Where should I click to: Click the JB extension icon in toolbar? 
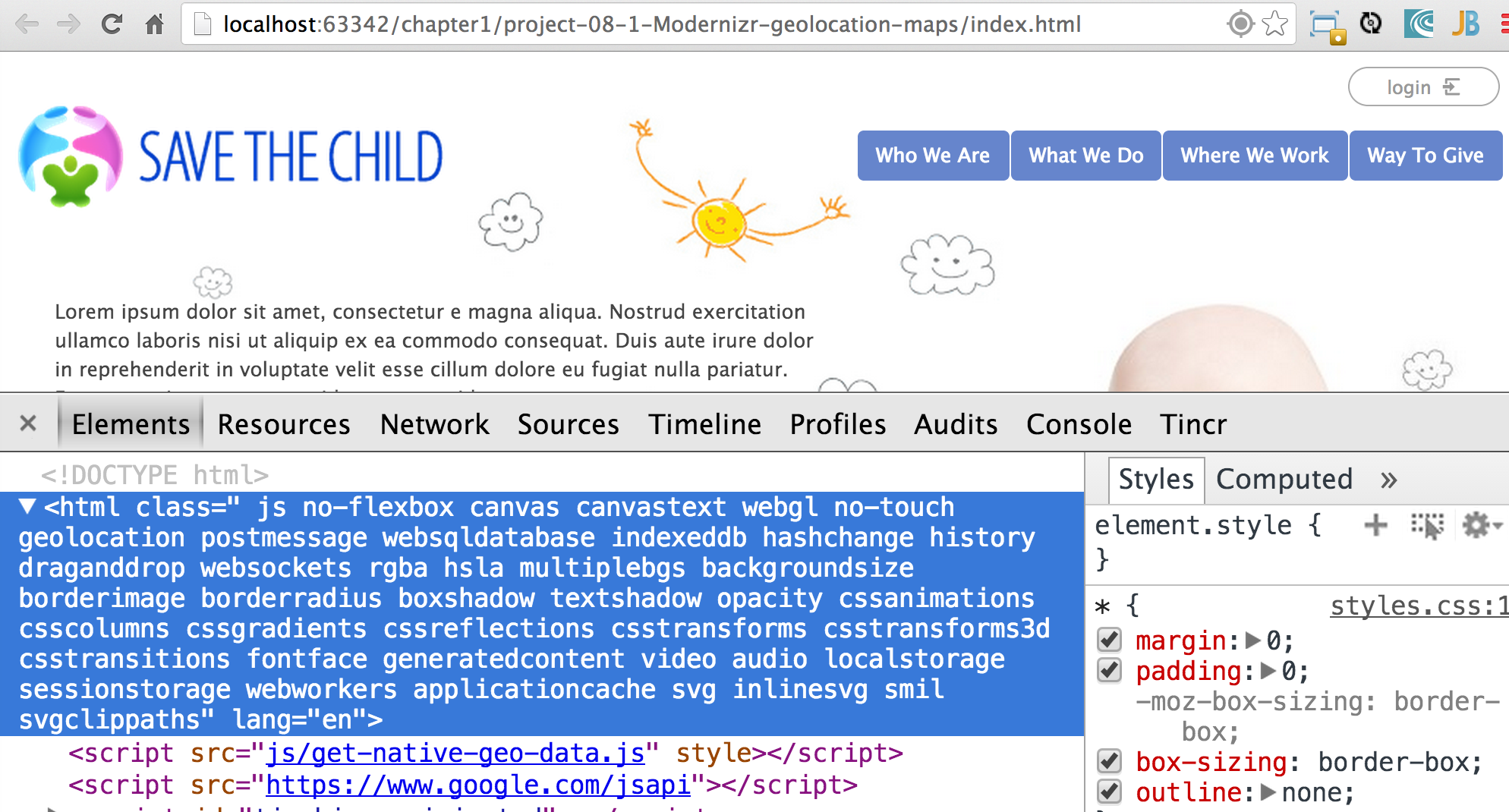pos(1466,24)
